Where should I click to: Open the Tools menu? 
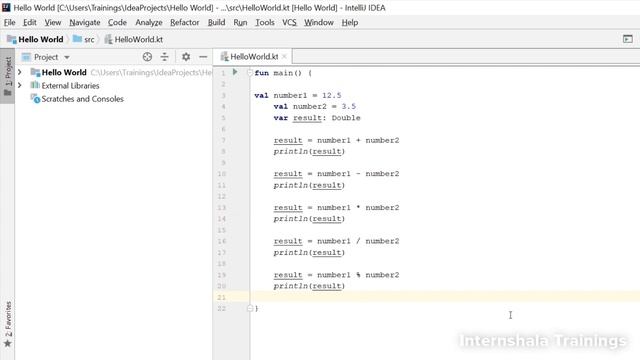[x=264, y=22]
